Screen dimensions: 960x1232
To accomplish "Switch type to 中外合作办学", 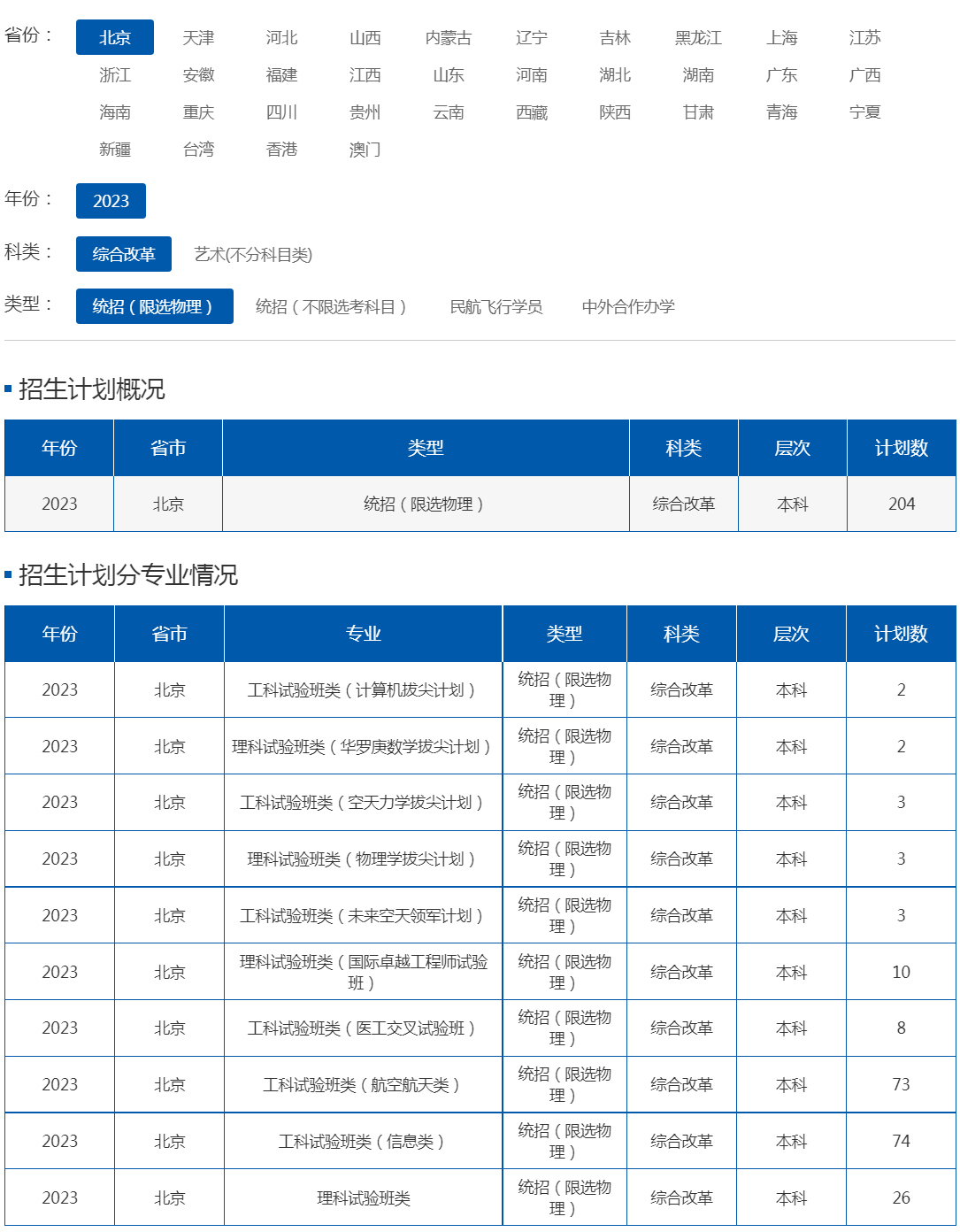I will pos(628,306).
